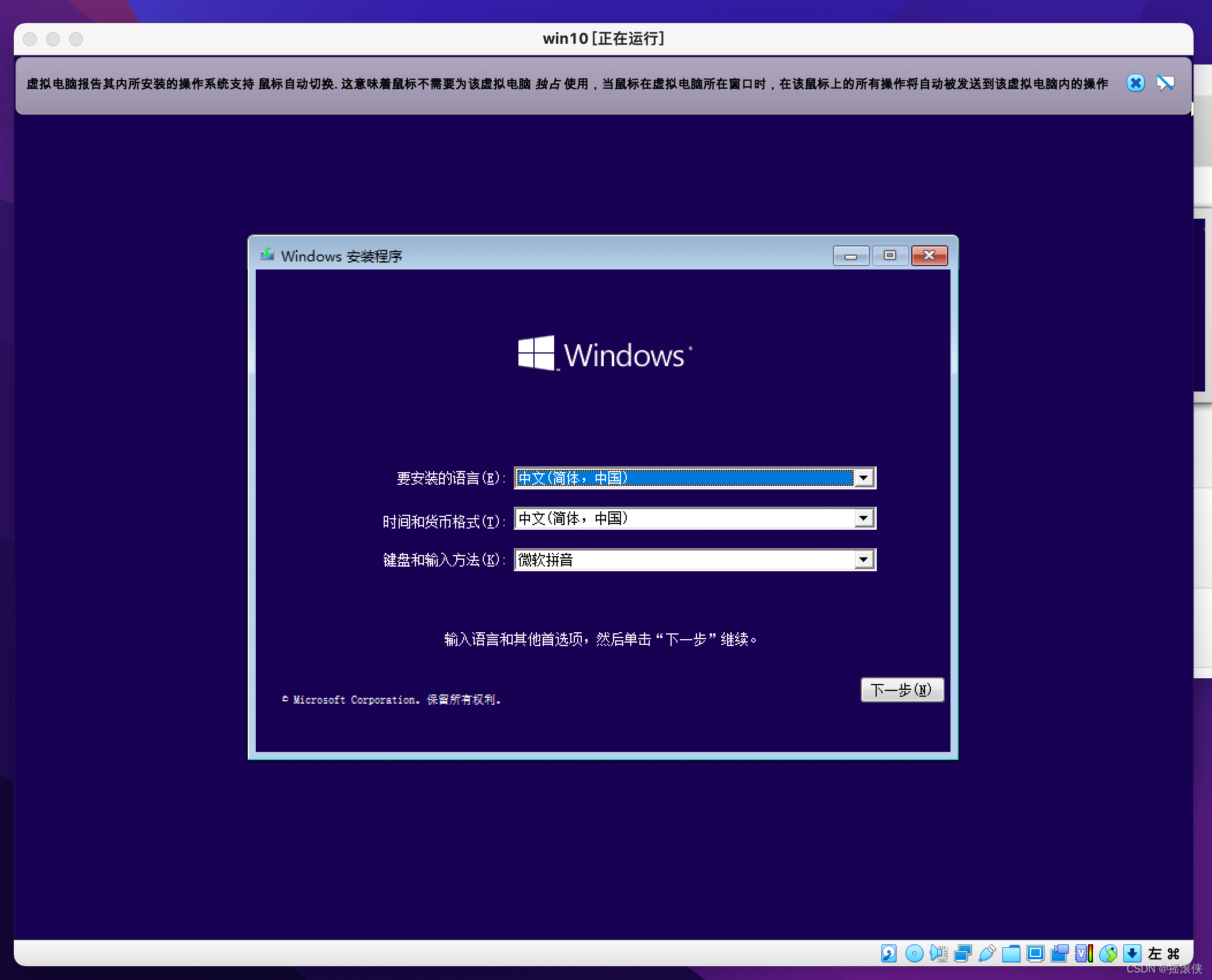Click the macOS red close button of win10 window
The width and height of the screenshot is (1212, 980).
tap(30, 39)
